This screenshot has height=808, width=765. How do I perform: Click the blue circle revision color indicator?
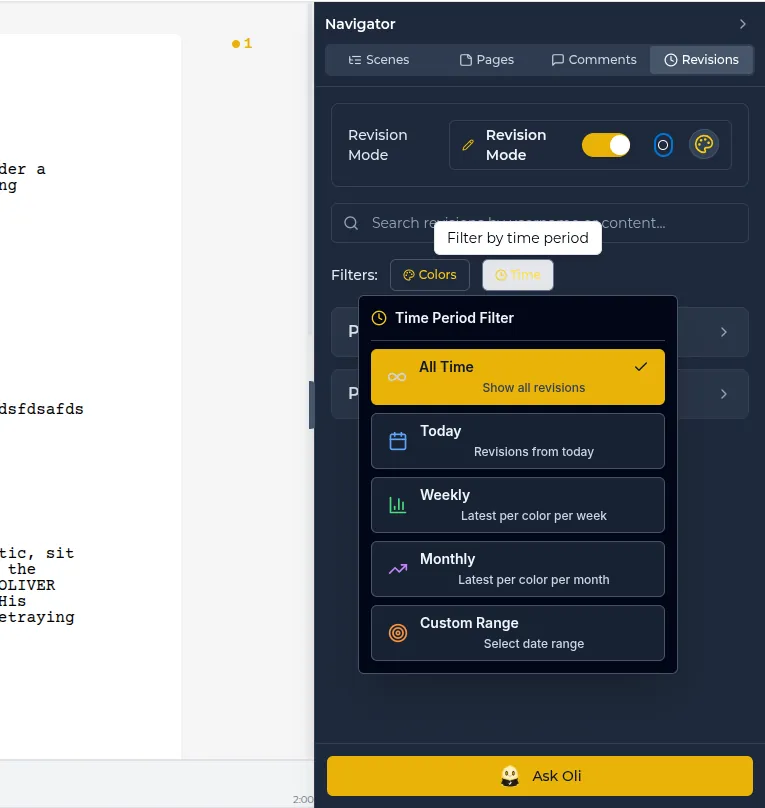663,145
